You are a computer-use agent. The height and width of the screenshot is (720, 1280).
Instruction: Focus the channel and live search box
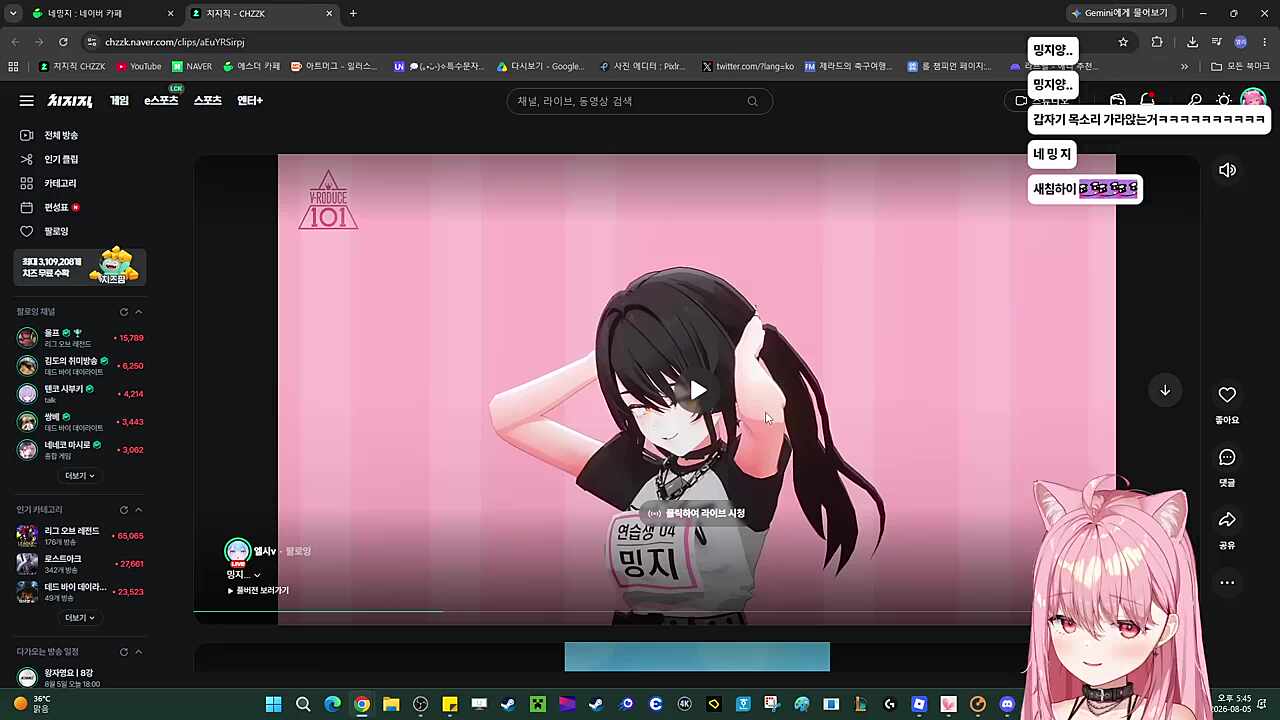640,101
